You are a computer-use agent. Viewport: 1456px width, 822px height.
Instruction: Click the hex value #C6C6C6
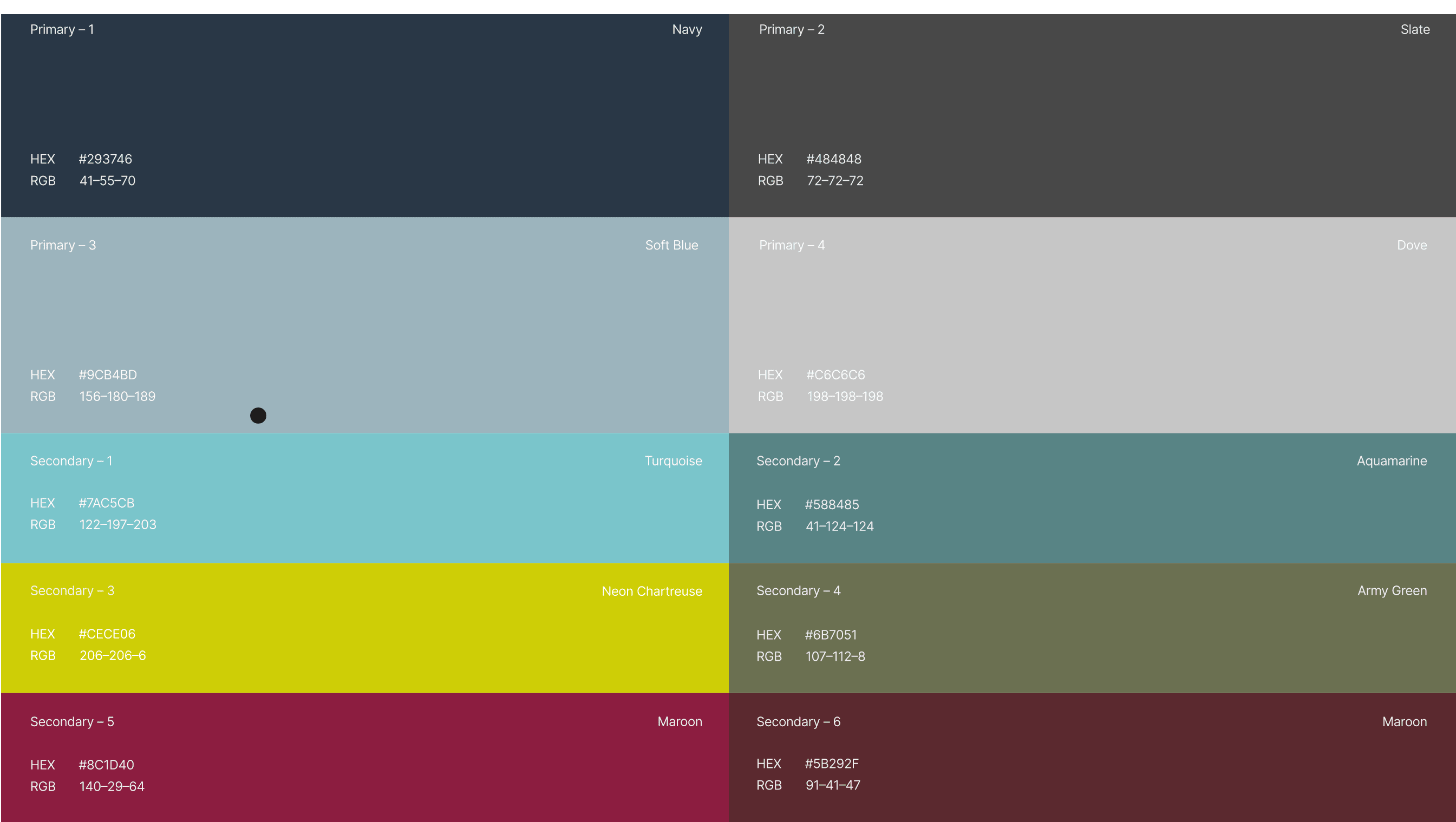coord(835,375)
